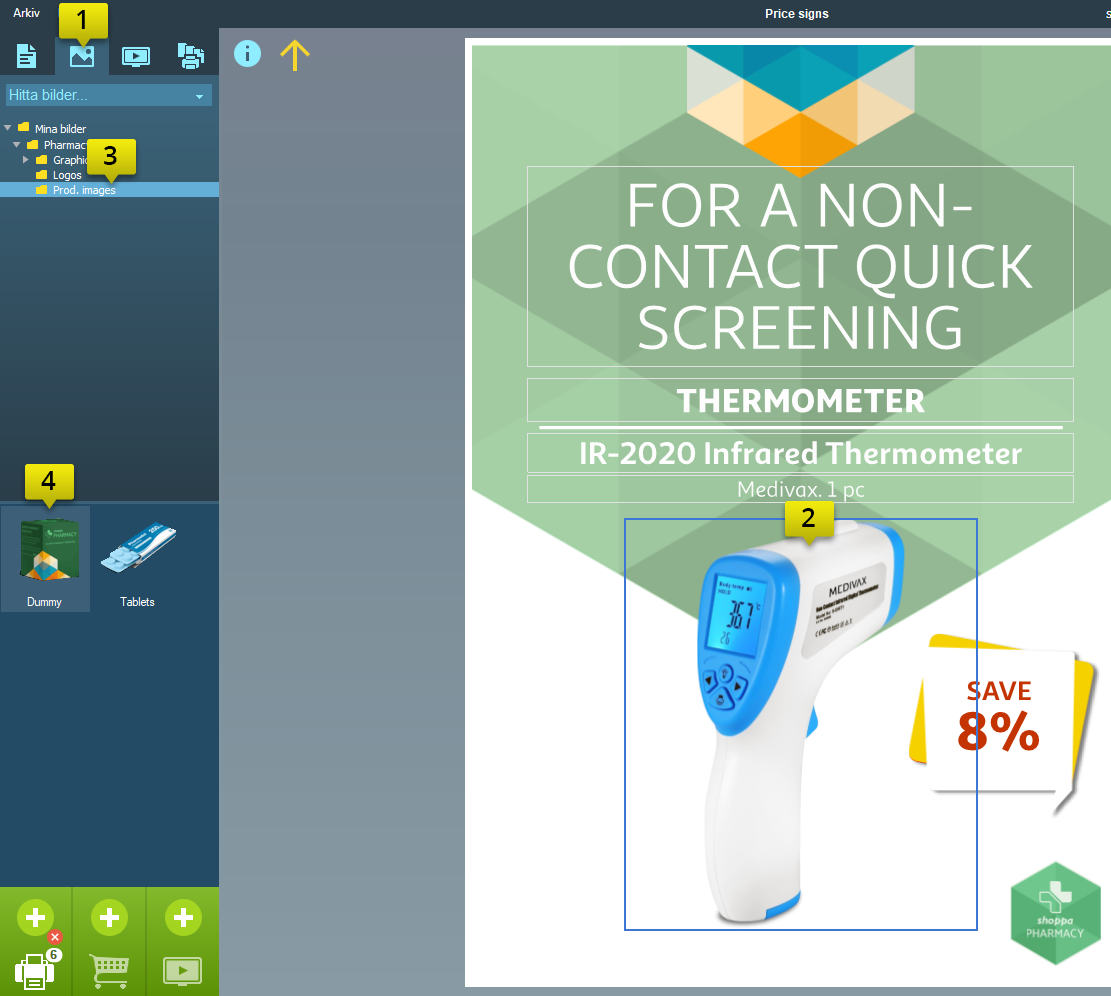The image size is (1111, 996).
Task: Select the Prod. images folder
Action: (84, 190)
